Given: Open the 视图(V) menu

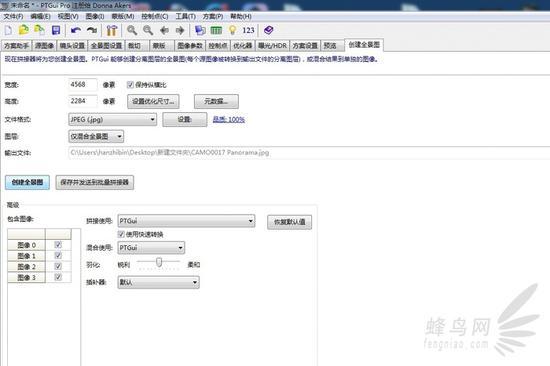Looking at the screenshot, I should point(68,16).
